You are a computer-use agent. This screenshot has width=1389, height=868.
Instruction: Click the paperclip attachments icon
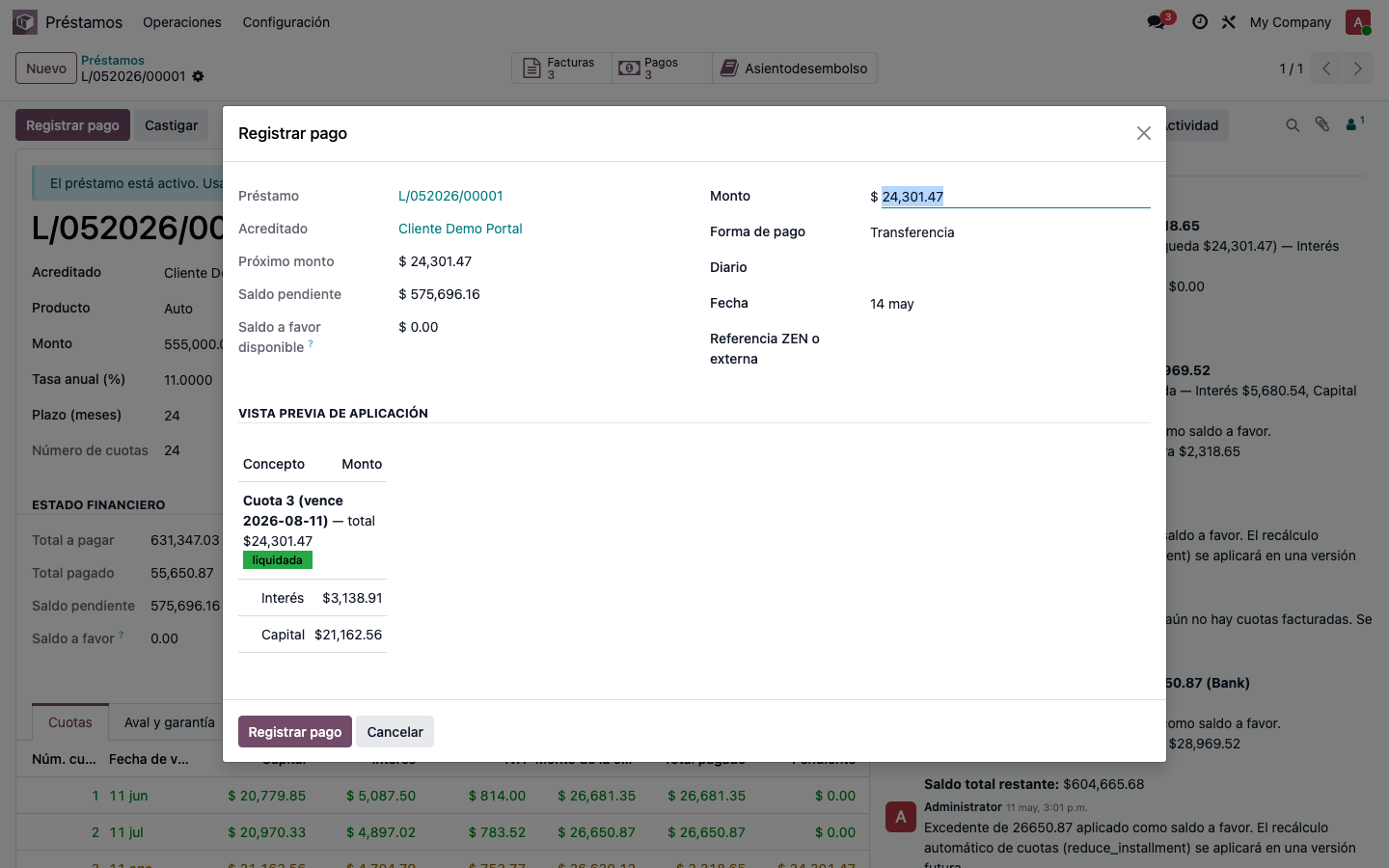click(x=1322, y=124)
